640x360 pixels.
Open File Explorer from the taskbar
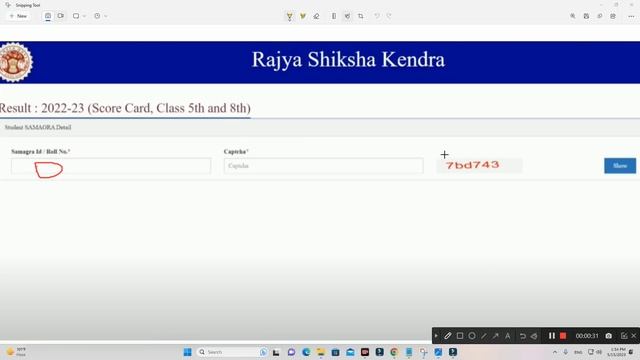(321, 352)
